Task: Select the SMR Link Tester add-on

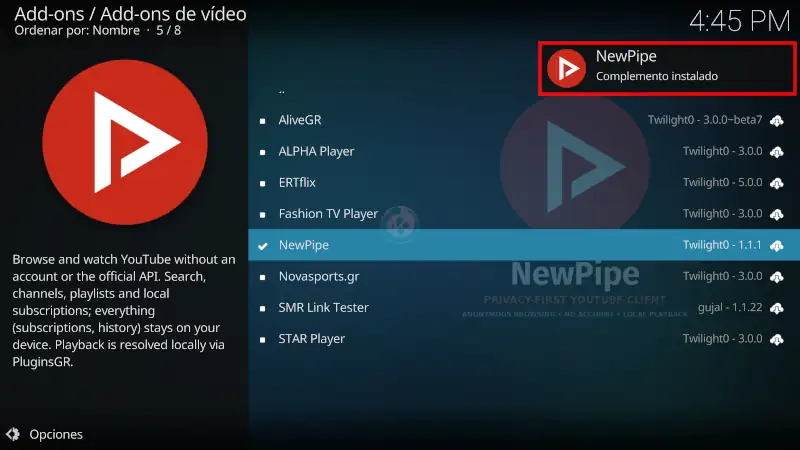Action: pos(523,308)
